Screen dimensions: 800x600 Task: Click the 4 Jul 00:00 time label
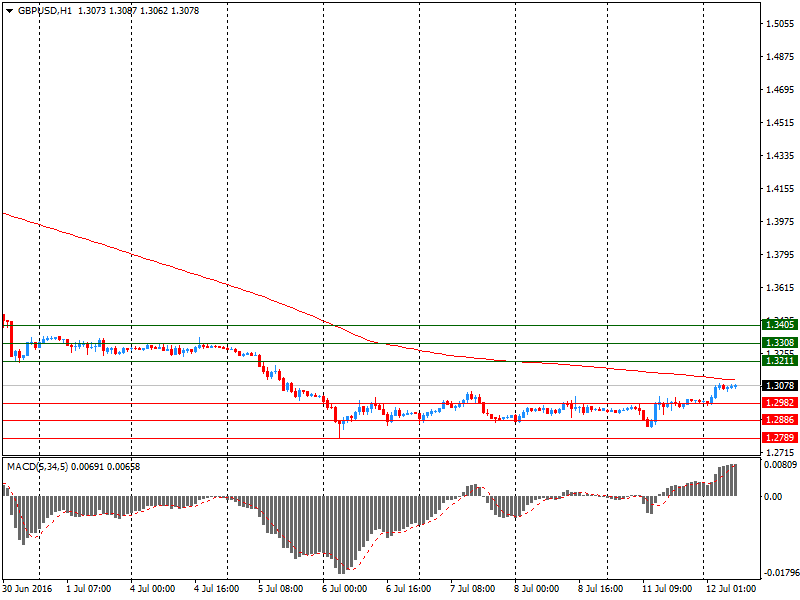click(x=153, y=589)
